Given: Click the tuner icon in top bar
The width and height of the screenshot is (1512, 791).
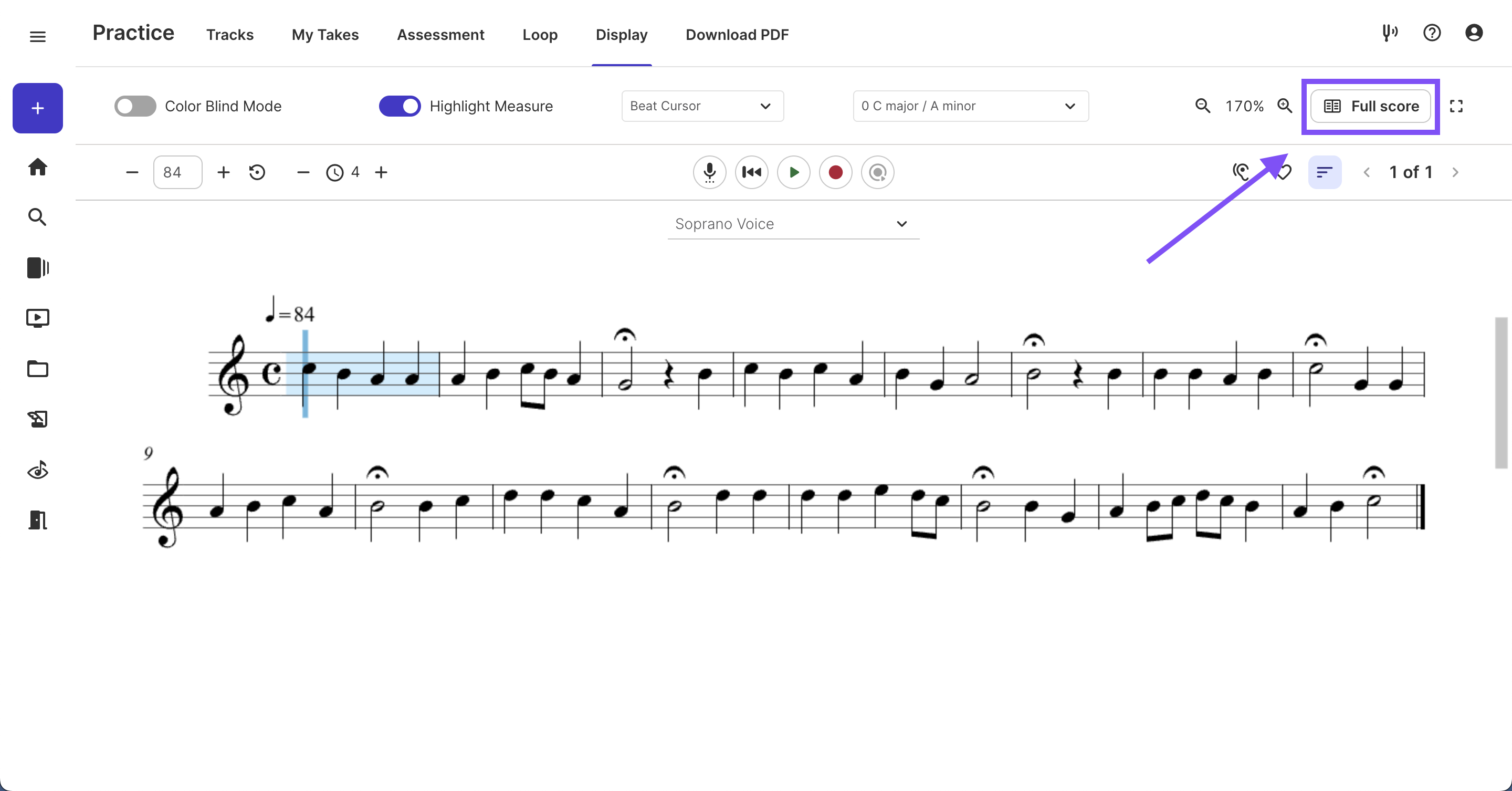Looking at the screenshot, I should 1389,33.
